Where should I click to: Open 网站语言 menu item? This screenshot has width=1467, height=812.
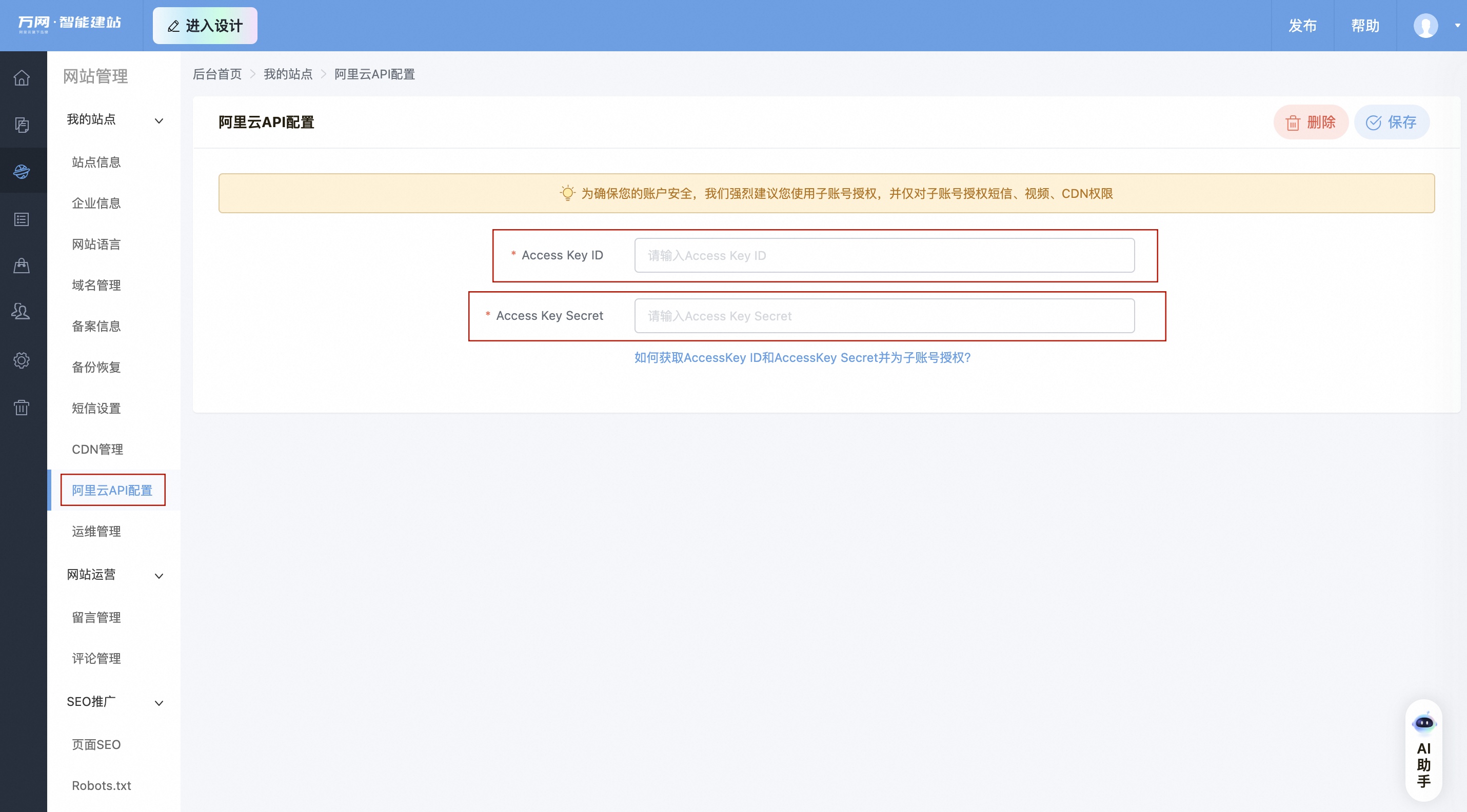(96, 244)
